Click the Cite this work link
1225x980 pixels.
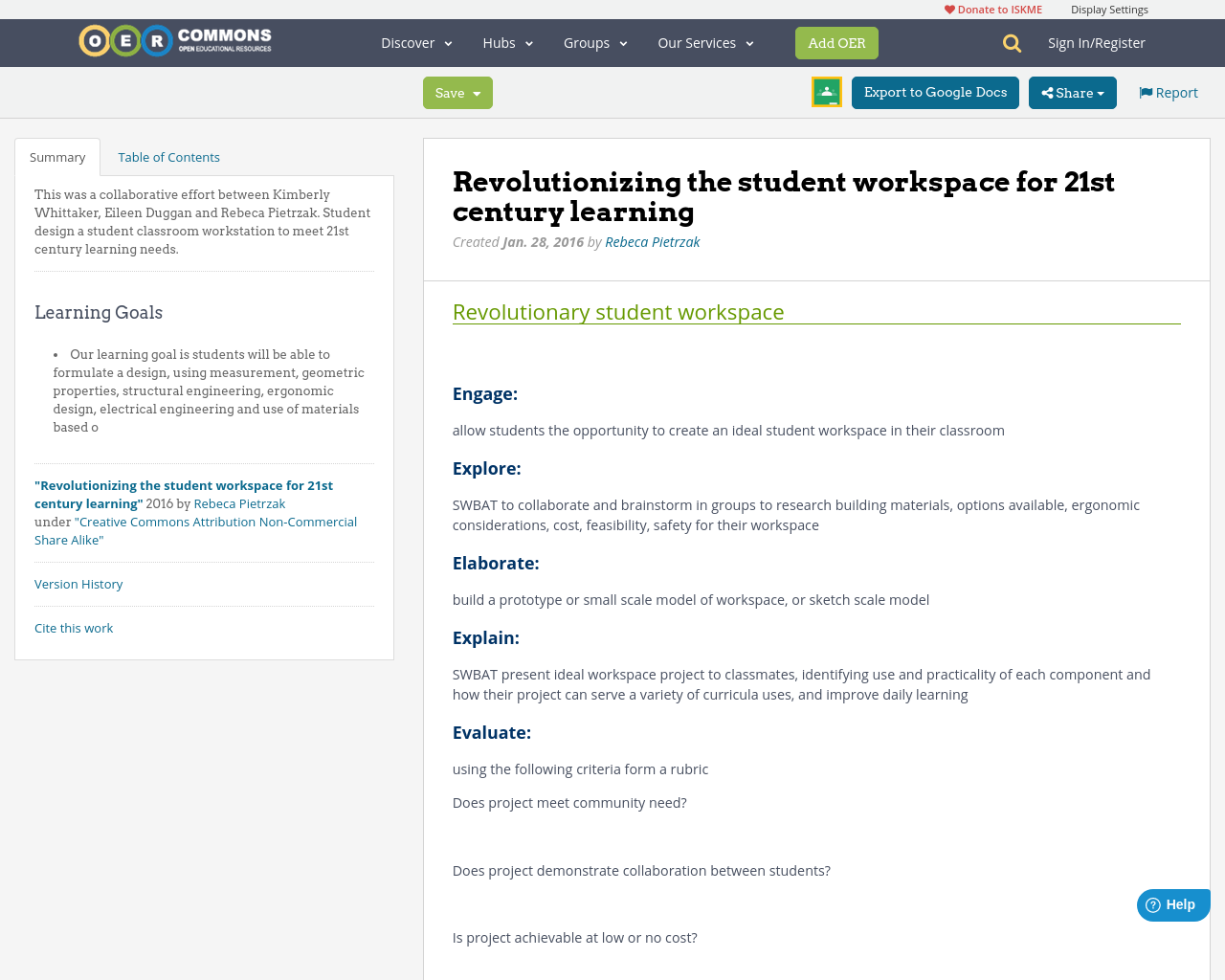pyautogui.click(x=74, y=628)
